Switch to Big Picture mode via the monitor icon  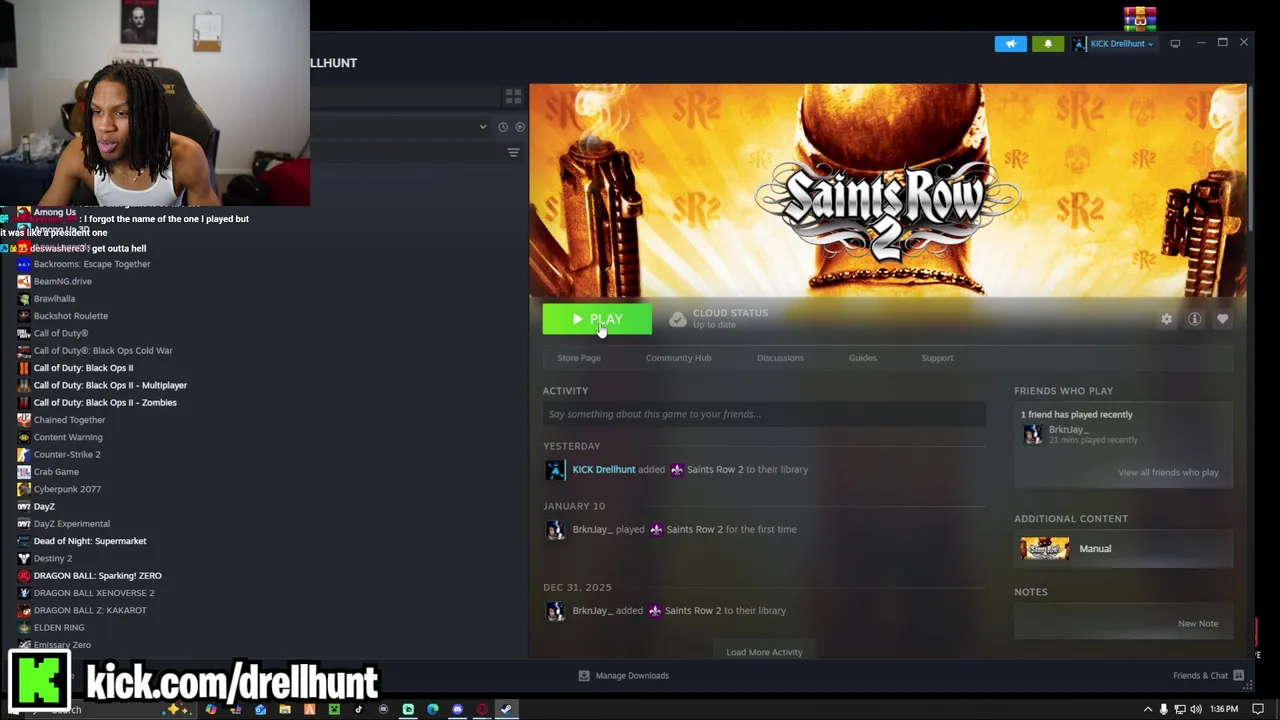click(x=1175, y=43)
